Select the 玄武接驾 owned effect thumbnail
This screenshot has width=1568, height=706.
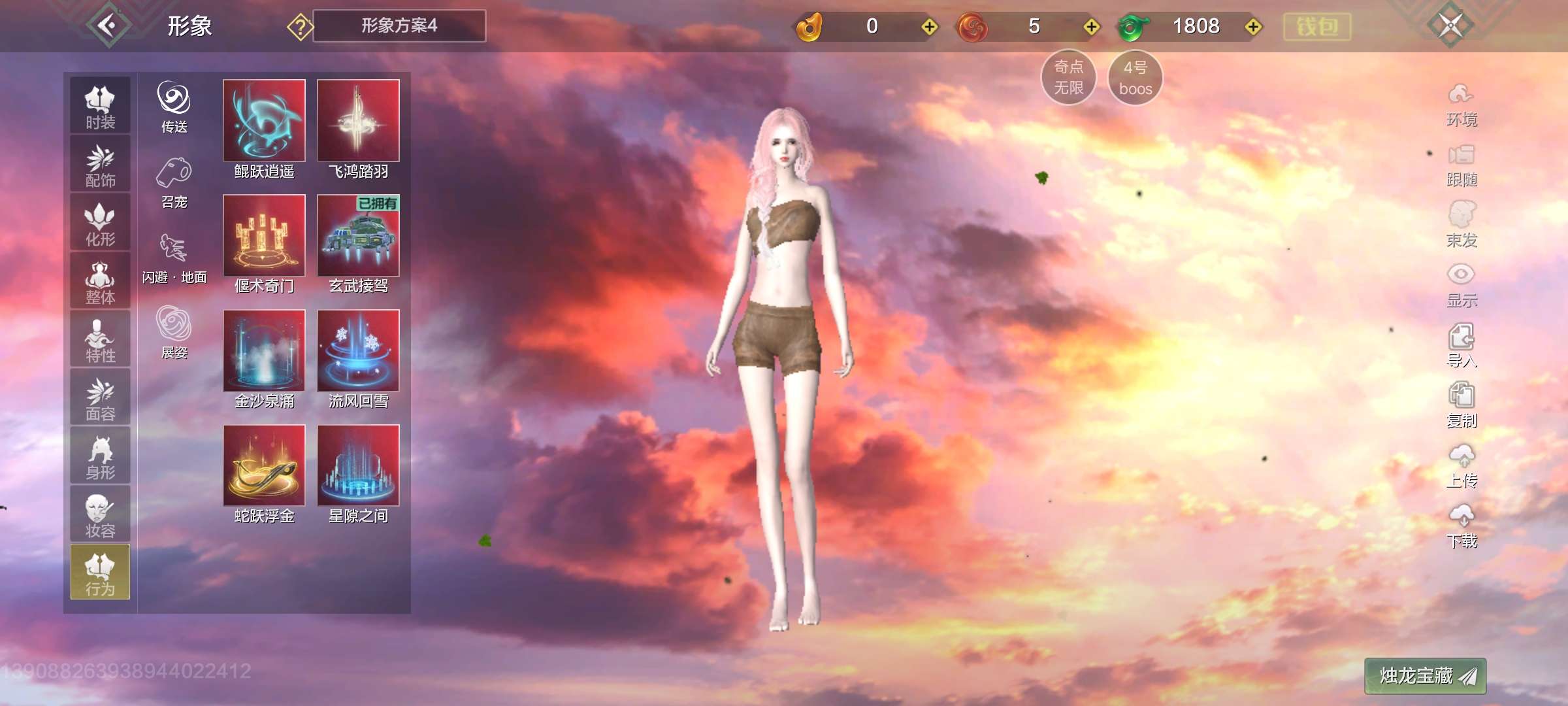[x=358, y=236]
